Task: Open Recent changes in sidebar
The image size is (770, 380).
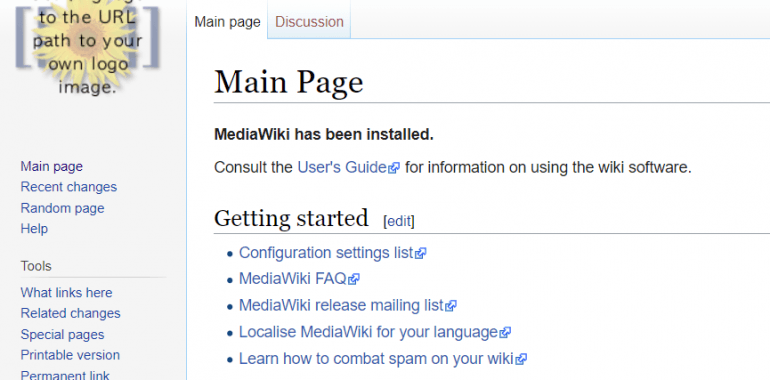Action: coord(69,187)
